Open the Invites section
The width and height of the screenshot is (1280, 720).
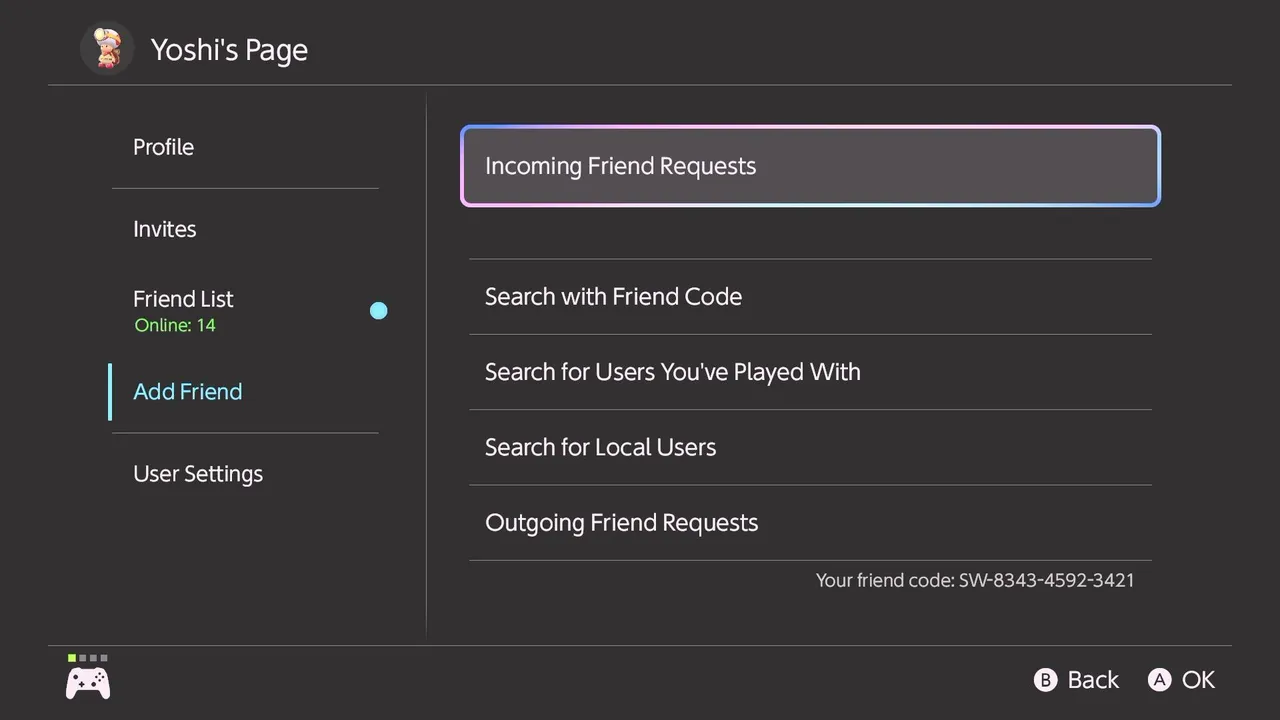[165, 229]
